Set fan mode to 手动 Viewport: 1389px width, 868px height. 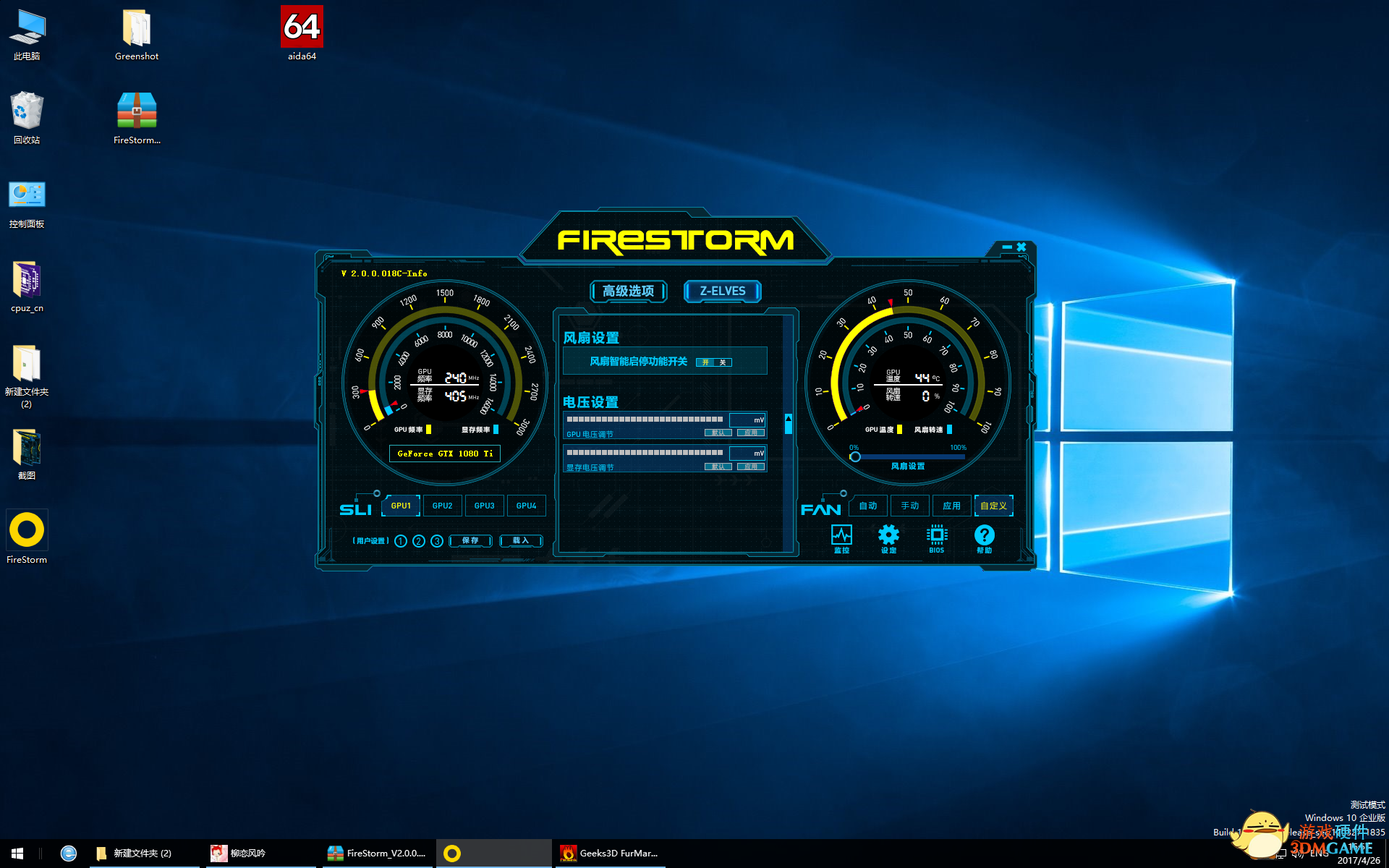point(910,506)
